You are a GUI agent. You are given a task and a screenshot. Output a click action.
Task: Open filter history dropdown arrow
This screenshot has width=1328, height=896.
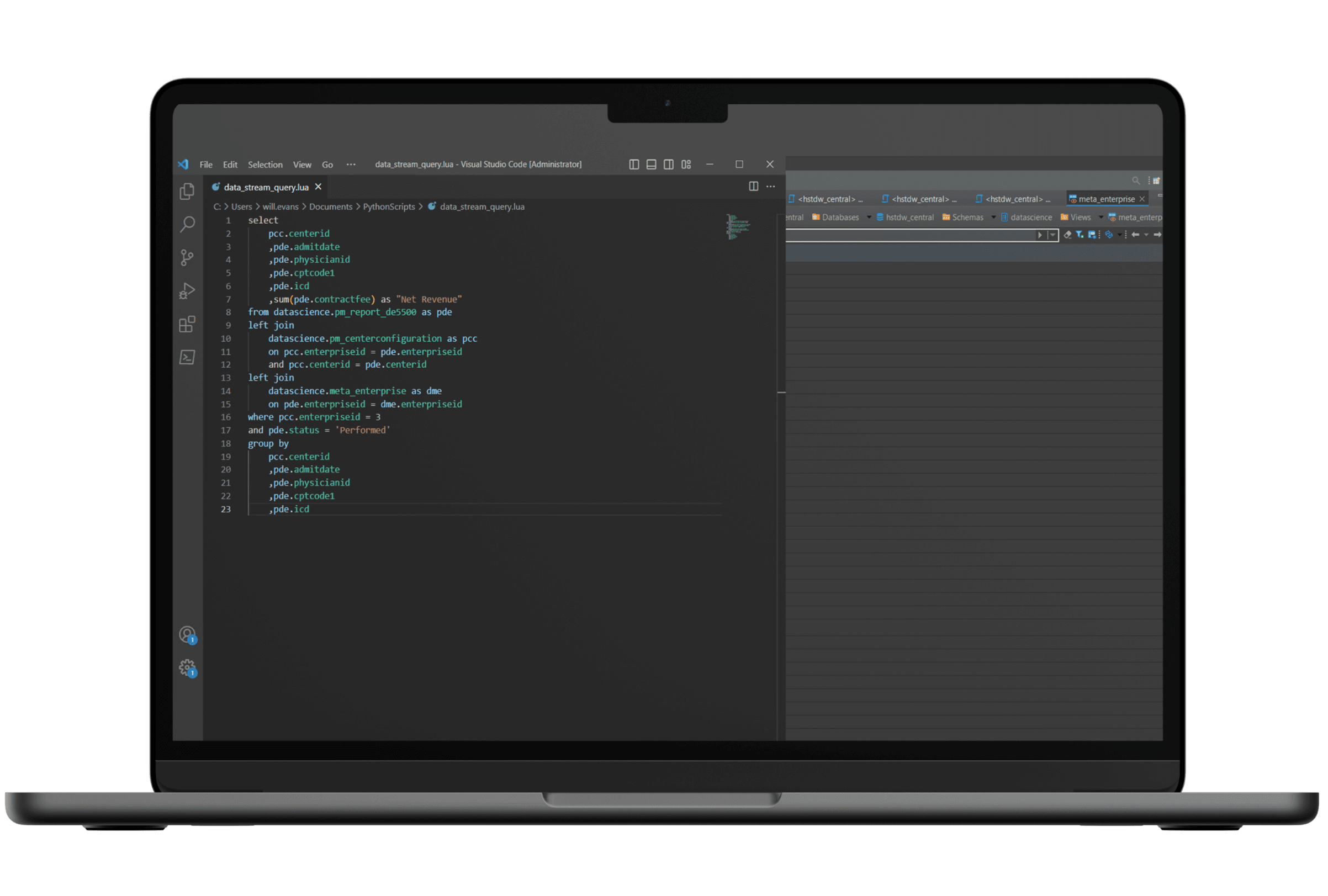1052,235
